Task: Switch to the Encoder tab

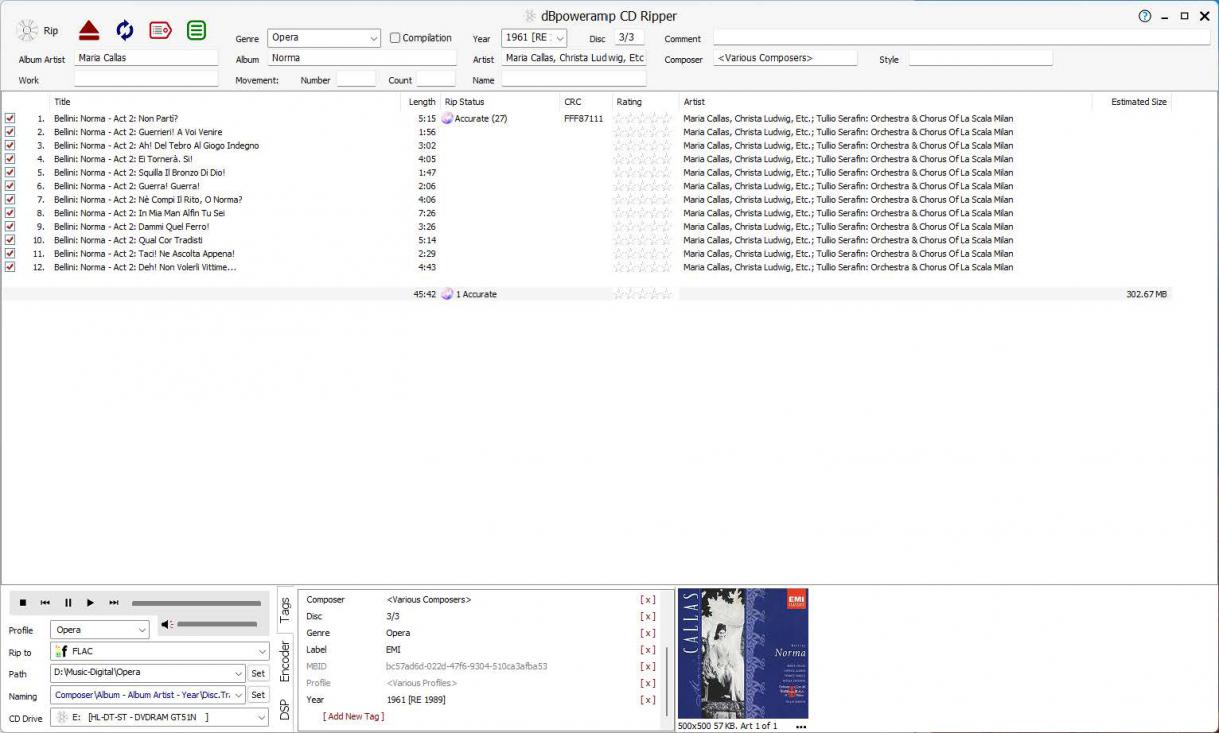Action: [285, 661]
